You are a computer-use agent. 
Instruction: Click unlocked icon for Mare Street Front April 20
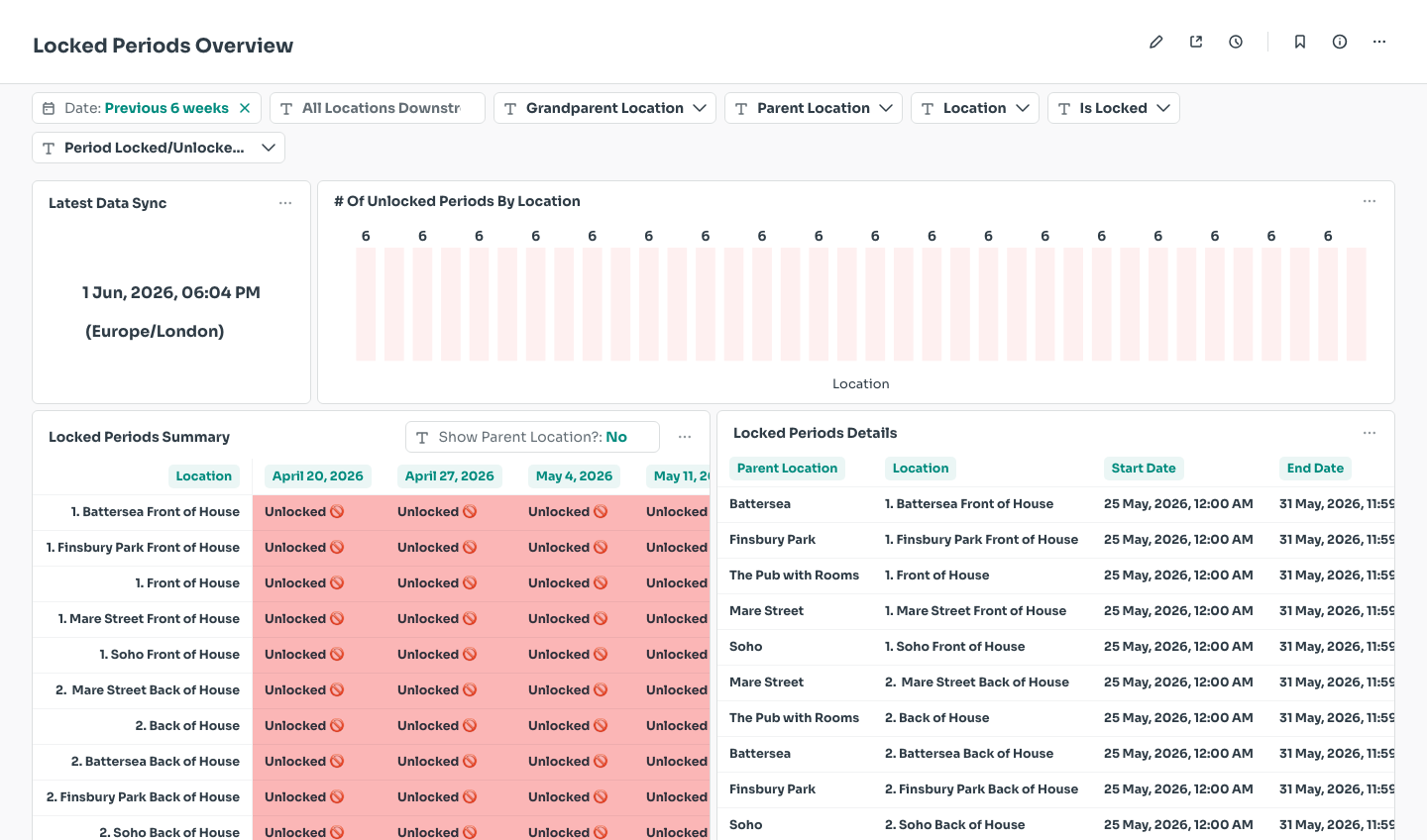click(x=337, y=619)
